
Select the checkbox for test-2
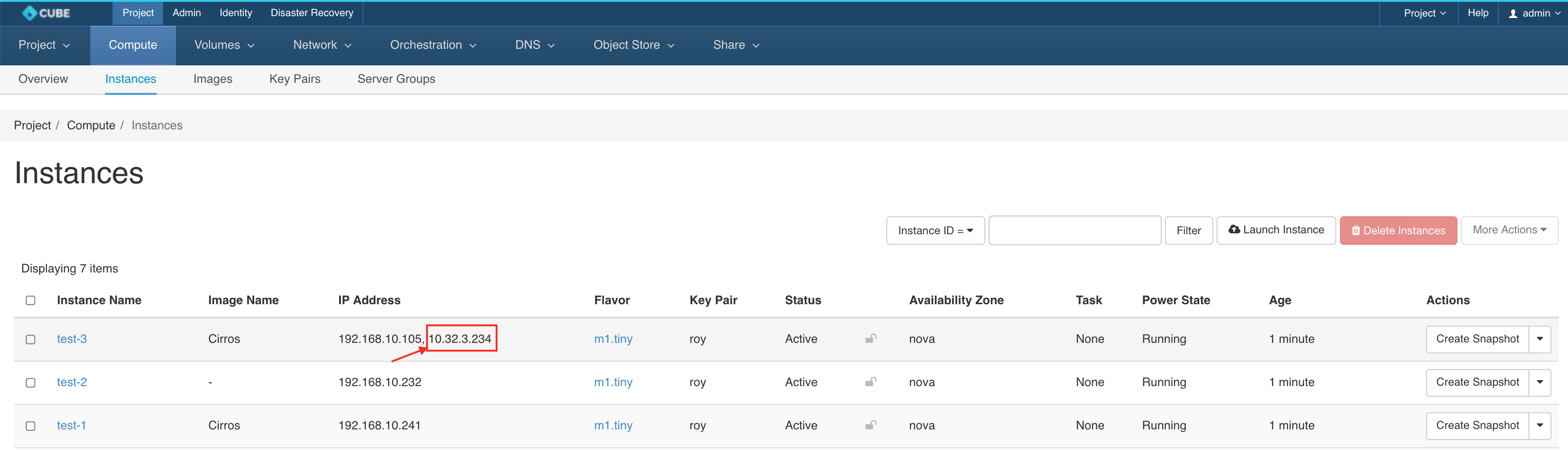pos(30,382)
